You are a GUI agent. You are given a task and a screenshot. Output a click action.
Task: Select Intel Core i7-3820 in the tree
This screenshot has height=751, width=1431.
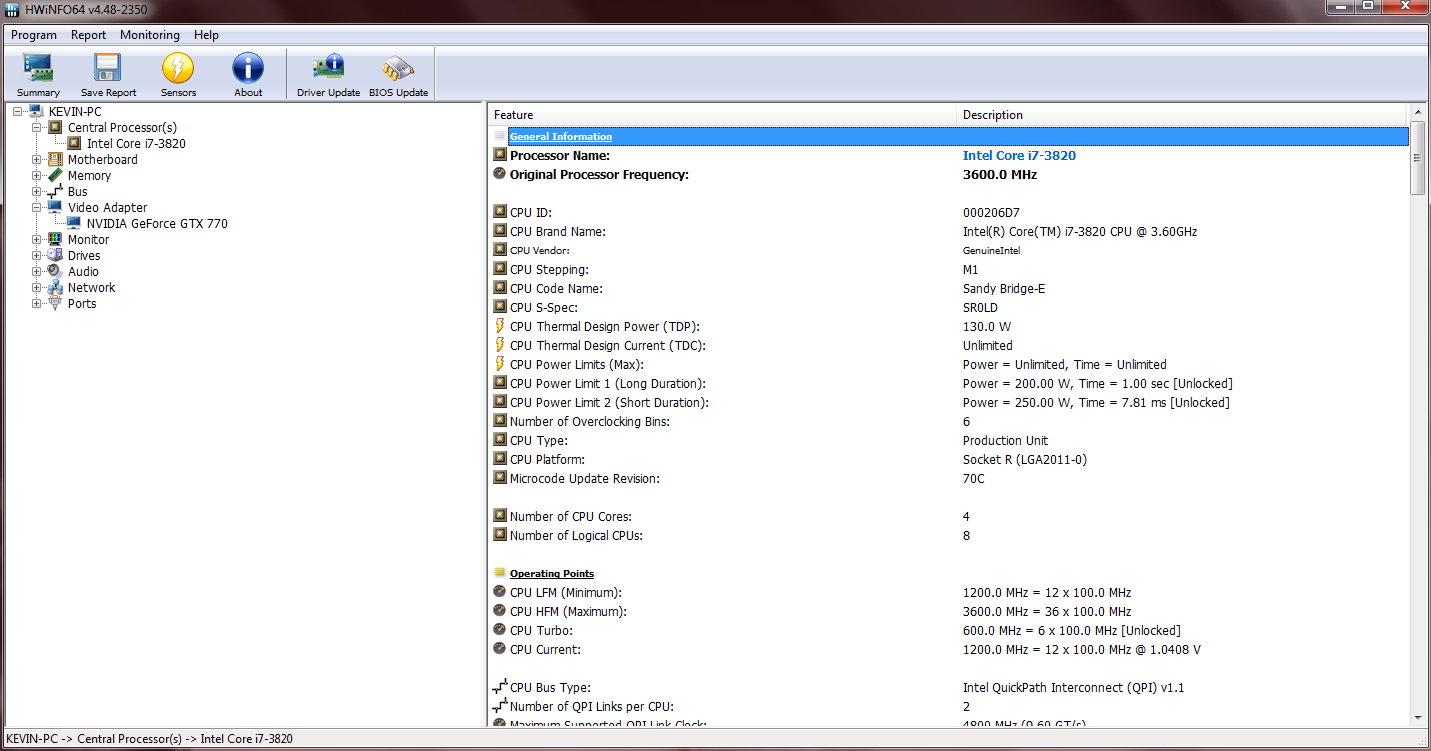point(136,143)
